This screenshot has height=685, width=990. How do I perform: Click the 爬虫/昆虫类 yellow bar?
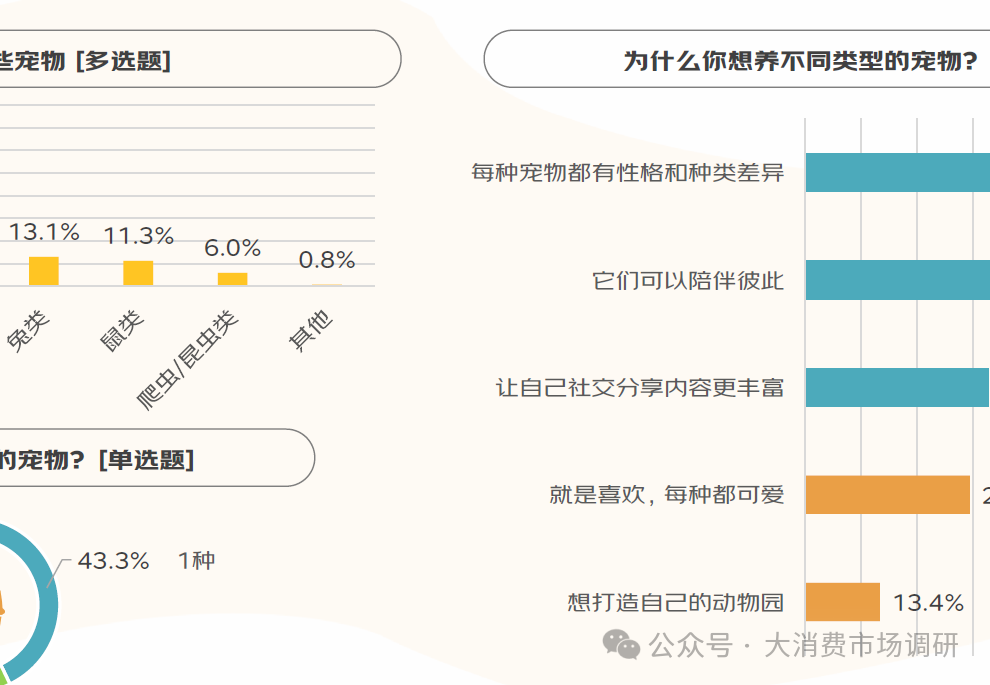click(232, 279)
